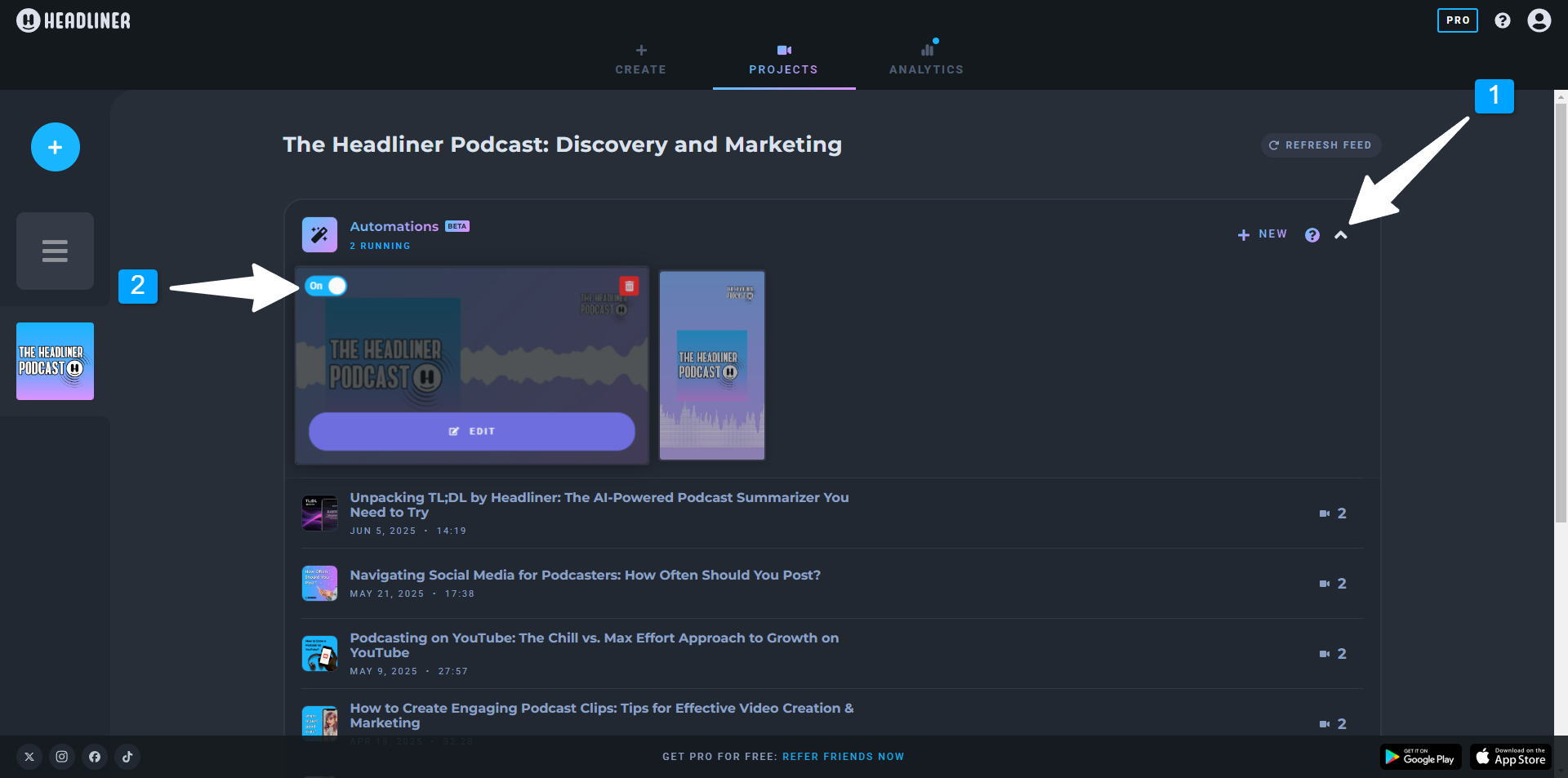
Task: Open the Facebook social icon
Action: pyautogui.click(x=95, y=757)
